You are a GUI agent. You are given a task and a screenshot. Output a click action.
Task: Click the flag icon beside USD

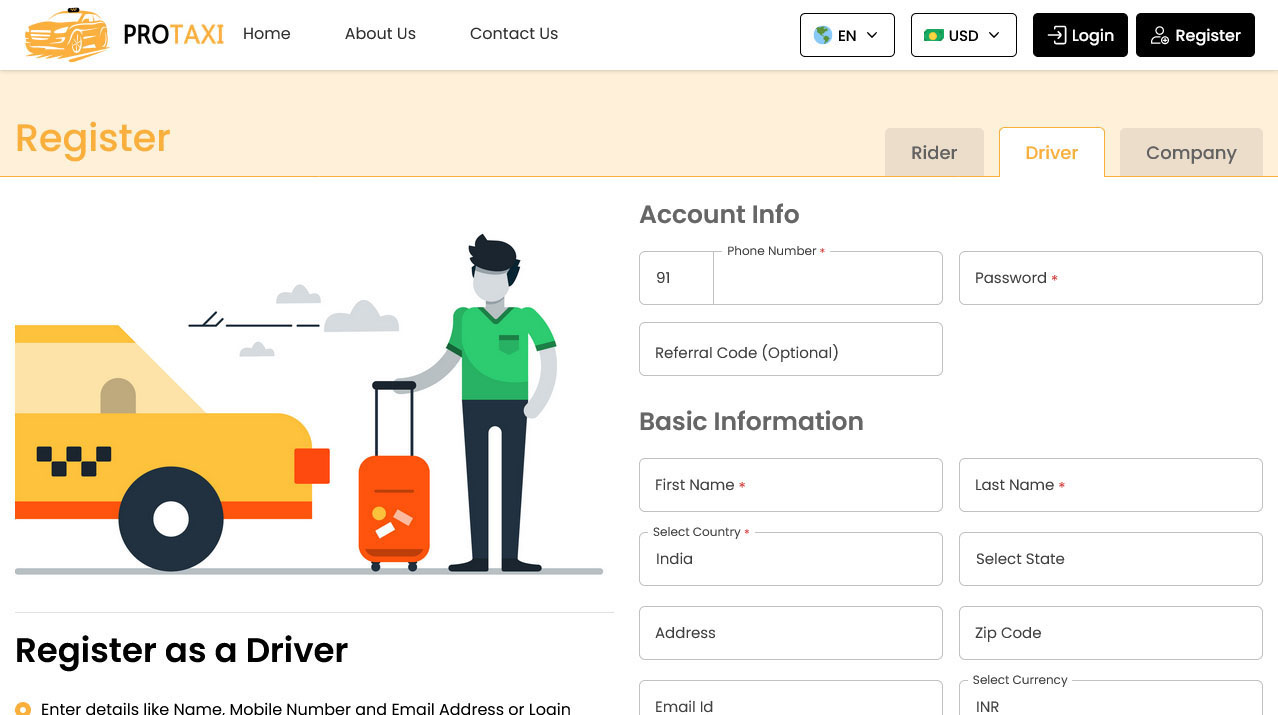(x=932, y=35)
